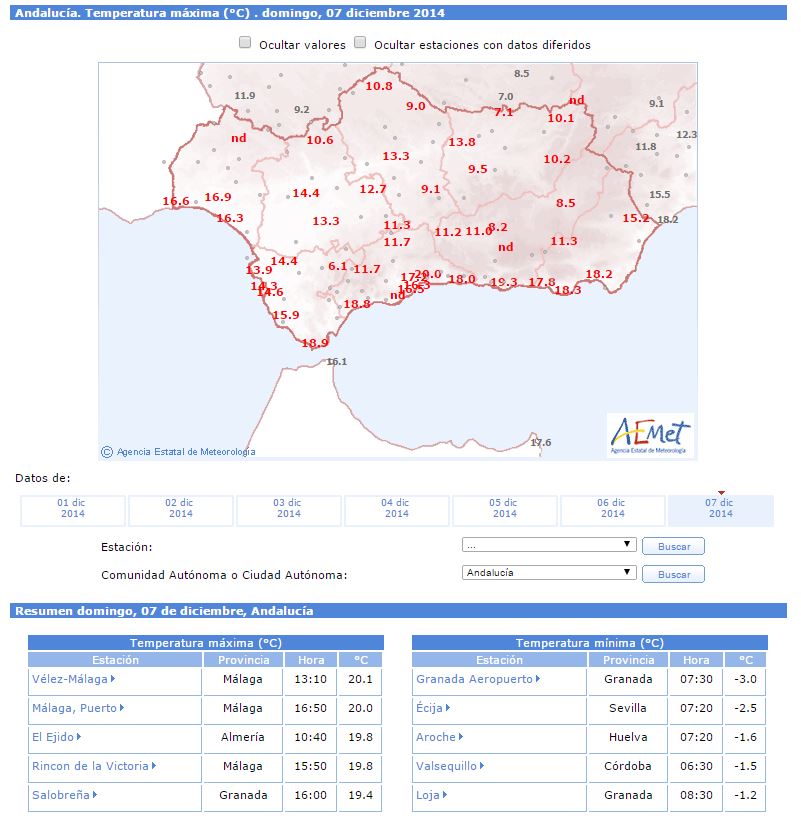Toggle Ocultar estaciones con datos diferidos
The width and height of the screenshot is (801, 825).
pos(360,43)
